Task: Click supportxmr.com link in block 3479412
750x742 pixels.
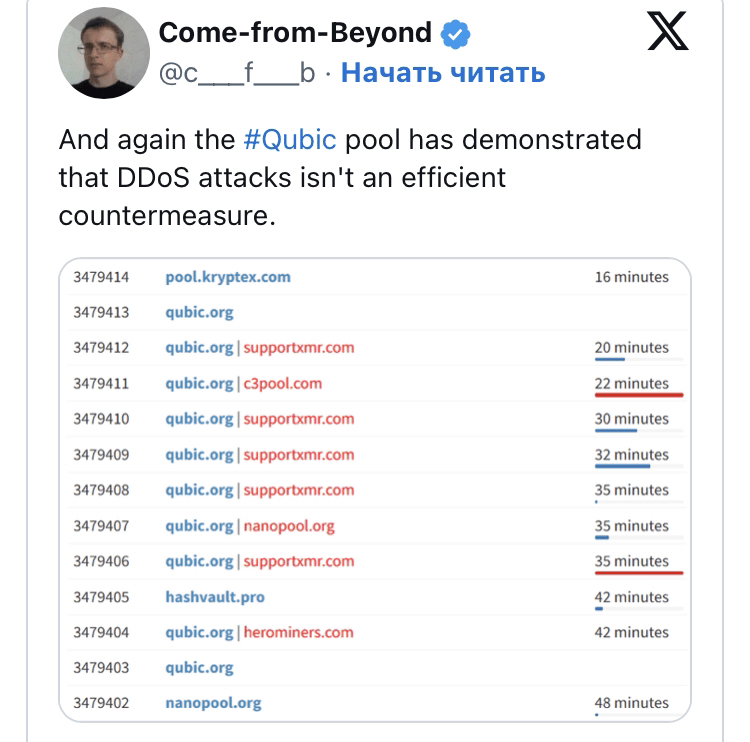Action: click(299, 348)
